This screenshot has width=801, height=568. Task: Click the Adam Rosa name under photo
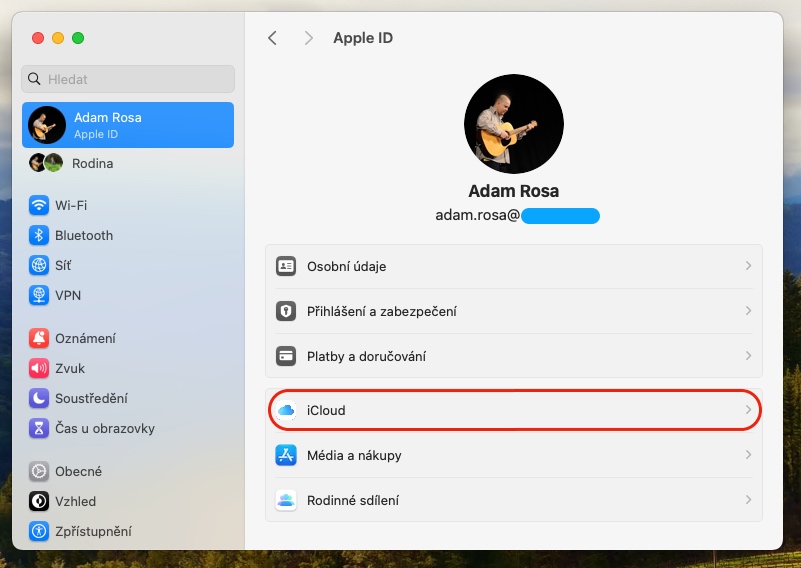click(x=513, y=191)
